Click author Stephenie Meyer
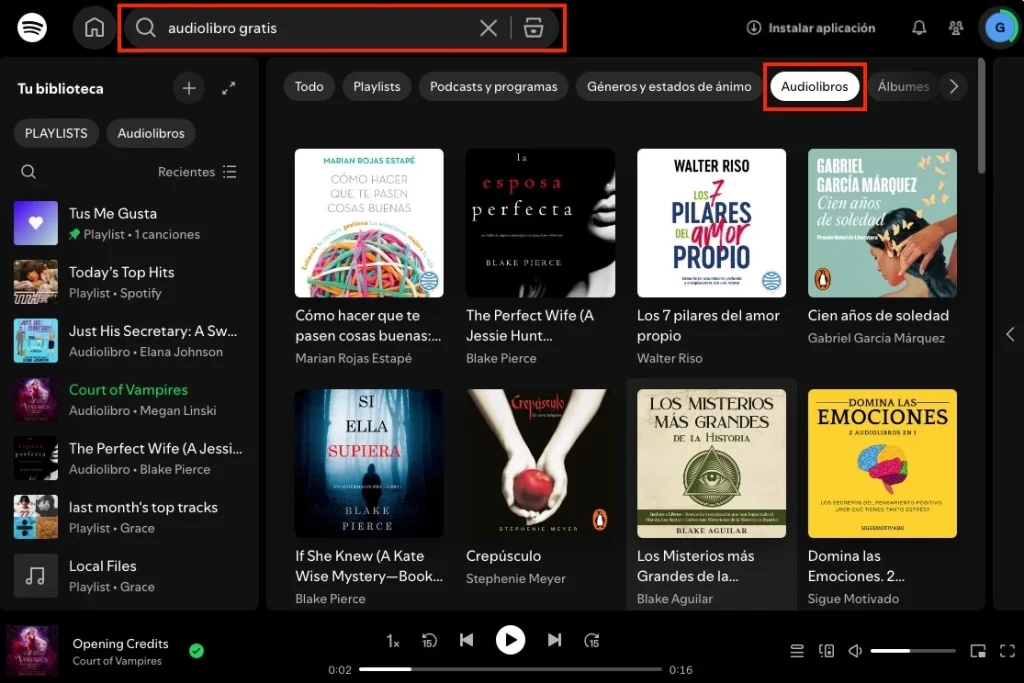Viewport: 1024px width, 683px height. tap(515, 579)
